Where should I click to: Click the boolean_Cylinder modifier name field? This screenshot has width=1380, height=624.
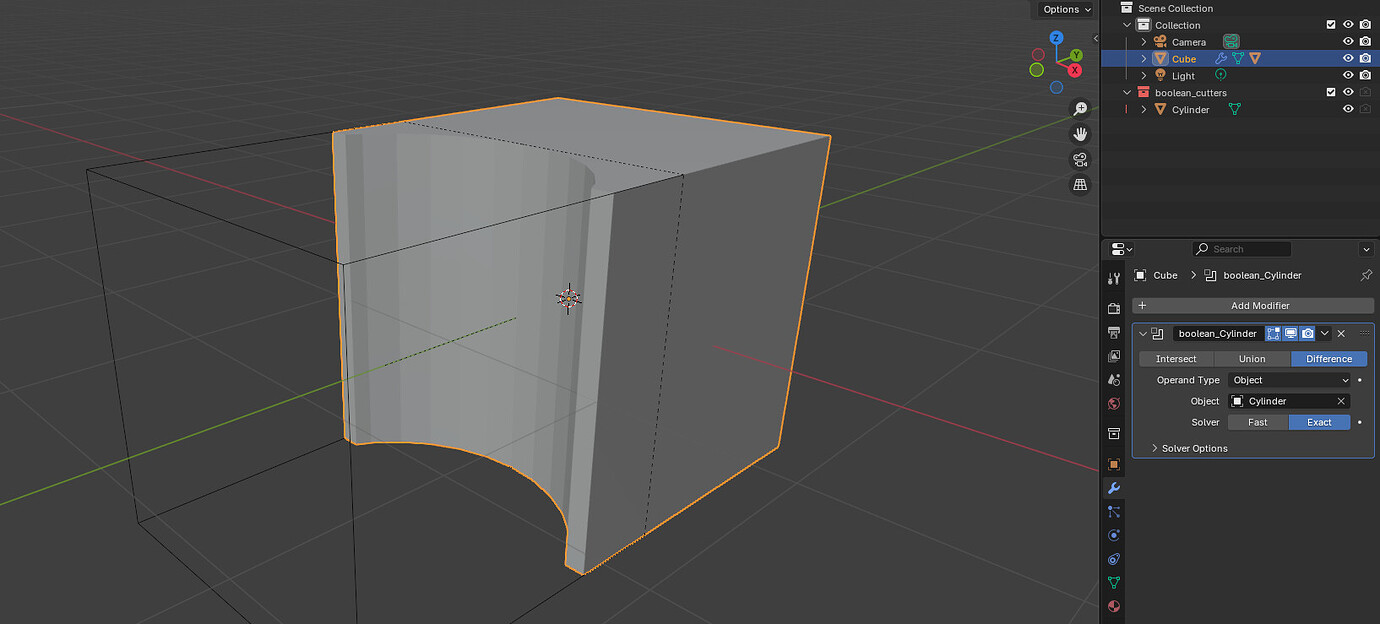click(1217, 334)
